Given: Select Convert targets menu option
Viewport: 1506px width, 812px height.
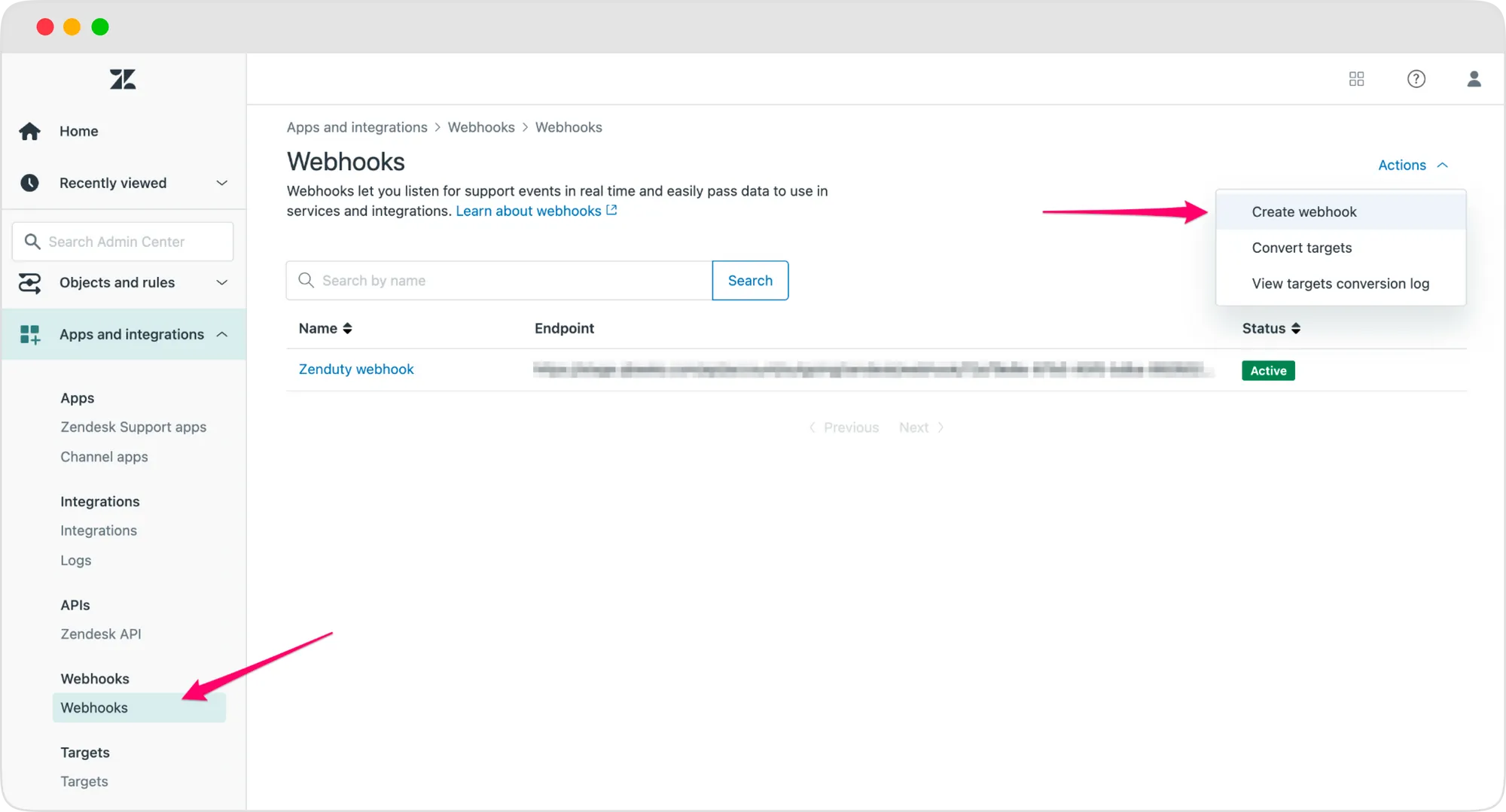Looking at the screenshot, I should pos(1340,248).
